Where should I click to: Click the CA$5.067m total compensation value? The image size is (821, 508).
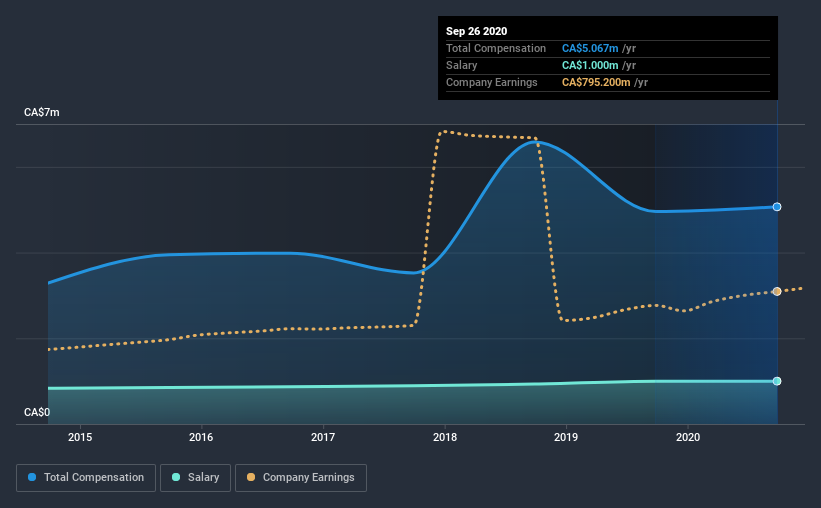[x=590, y=48]
